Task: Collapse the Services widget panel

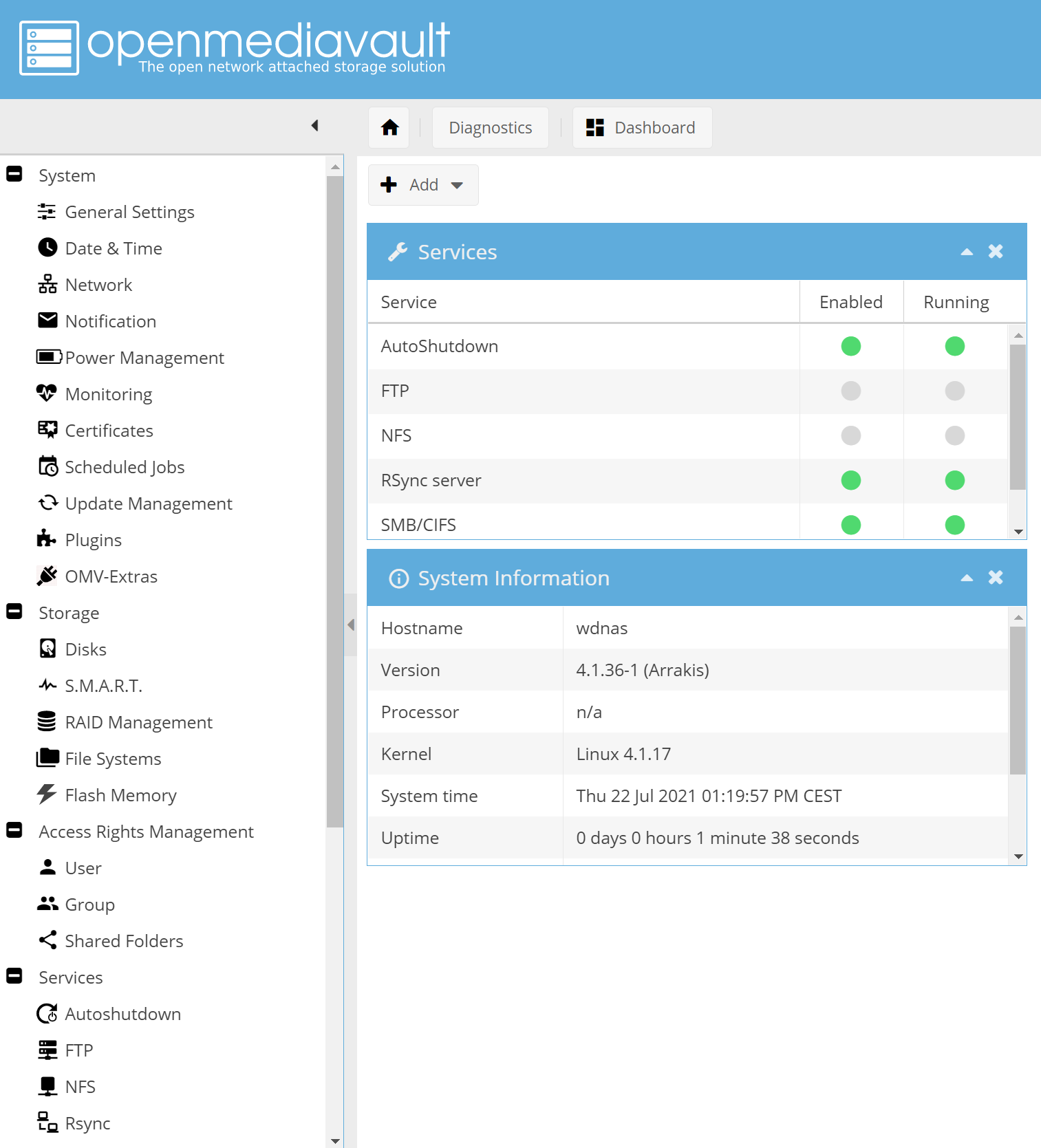Action: point(967,252)
